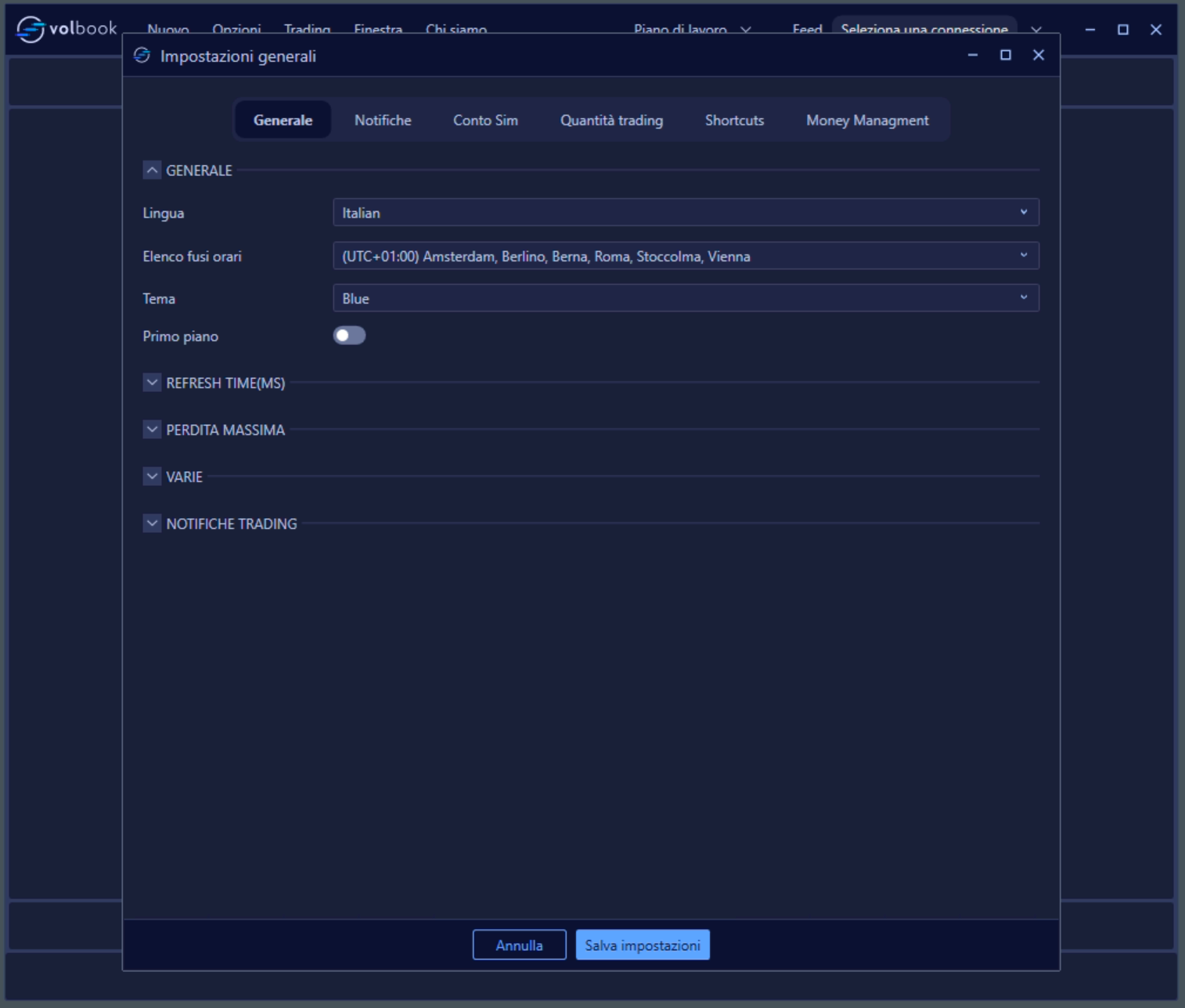
Task: Maximize the volbook main window
Action: [x=1123, y=30]
